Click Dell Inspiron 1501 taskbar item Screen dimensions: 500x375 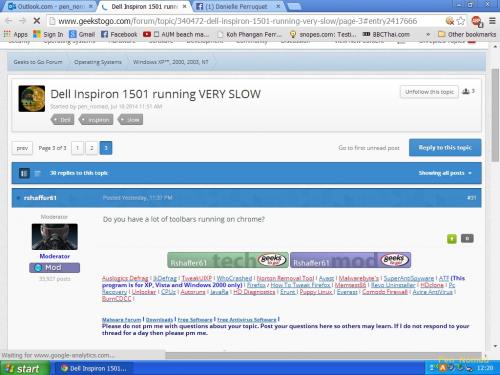(94, 369)
